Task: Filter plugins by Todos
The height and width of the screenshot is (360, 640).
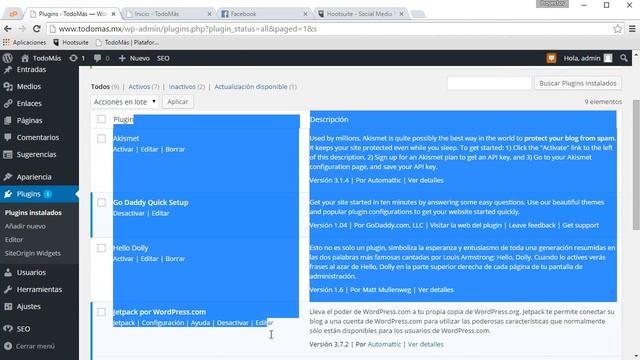Action: click(100, 87)
